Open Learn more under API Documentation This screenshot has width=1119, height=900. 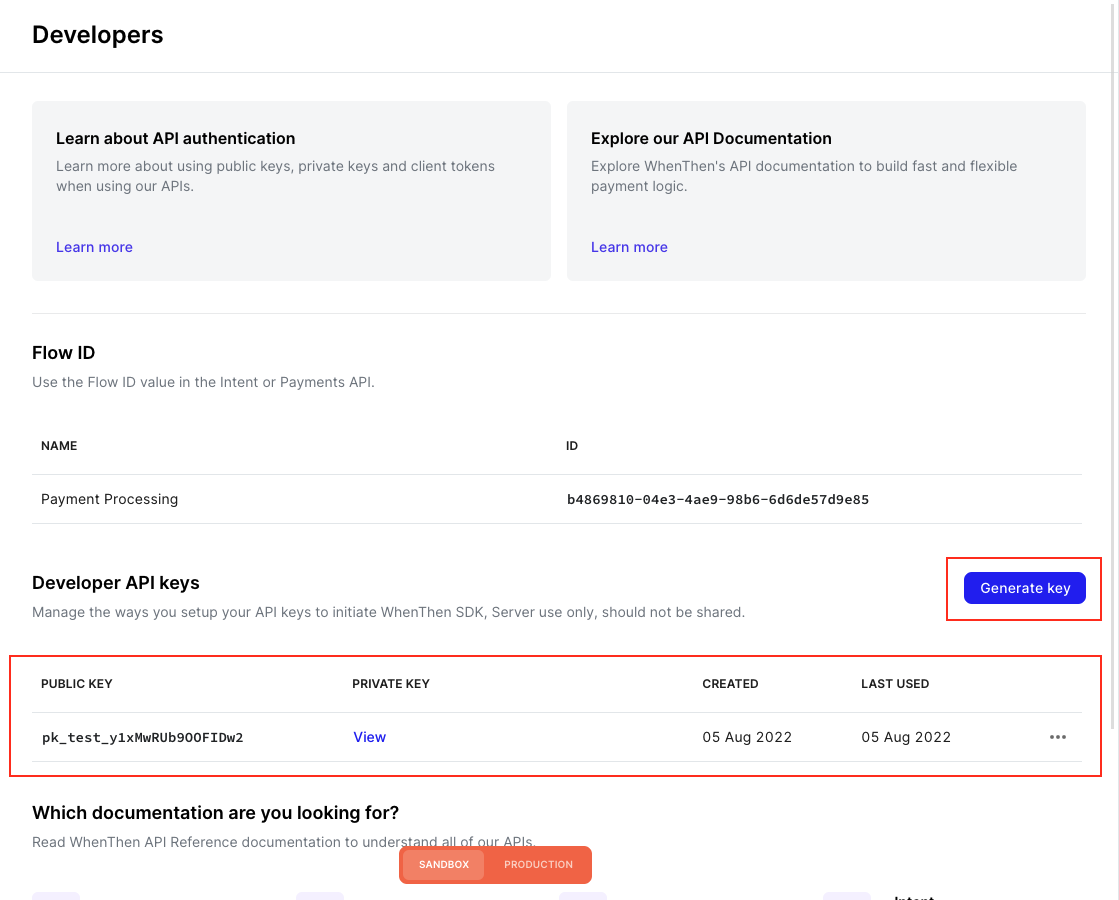pos(629,247)
